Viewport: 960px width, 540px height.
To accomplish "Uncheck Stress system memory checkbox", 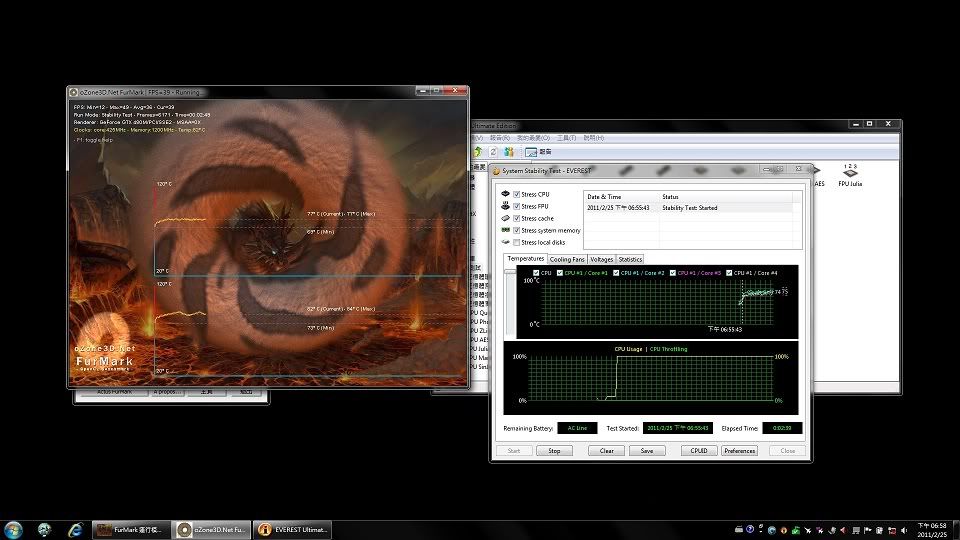I will (517, 230).
